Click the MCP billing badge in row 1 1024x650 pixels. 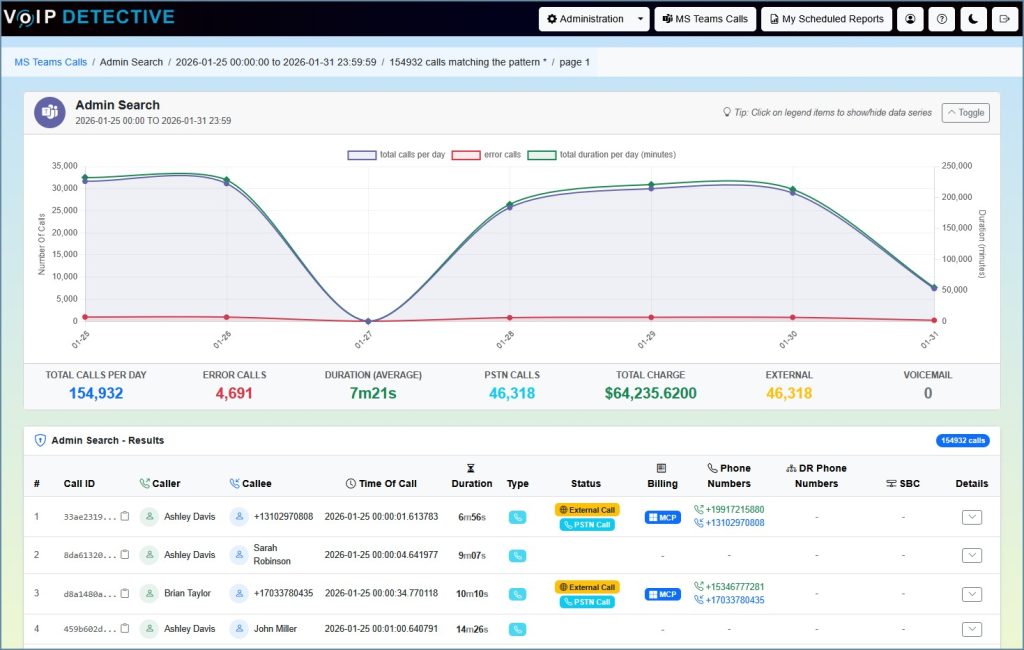[x=662, y=517]
